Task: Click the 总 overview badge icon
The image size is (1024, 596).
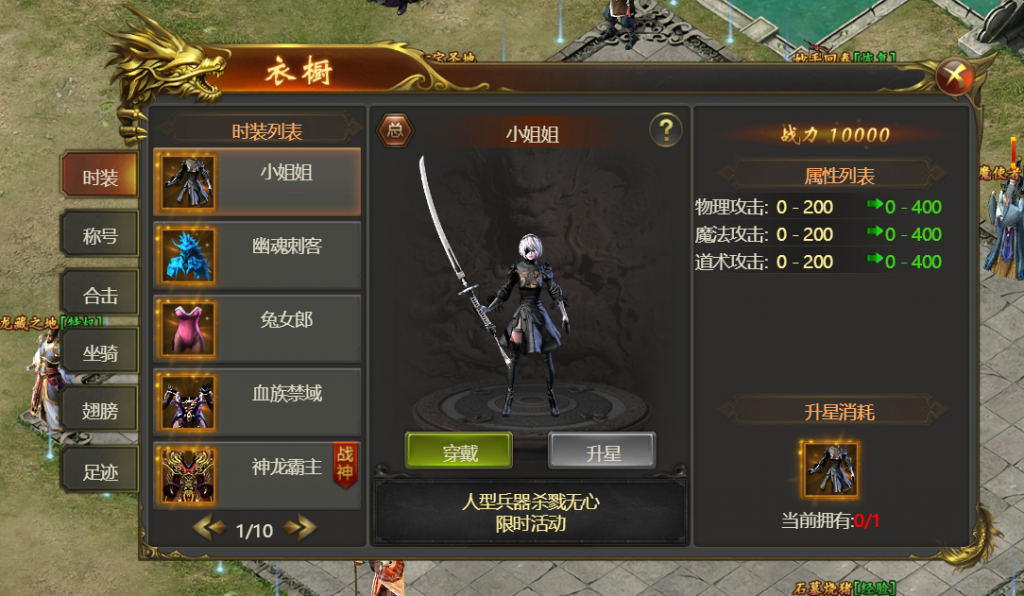Action: [x=395, y=130]
